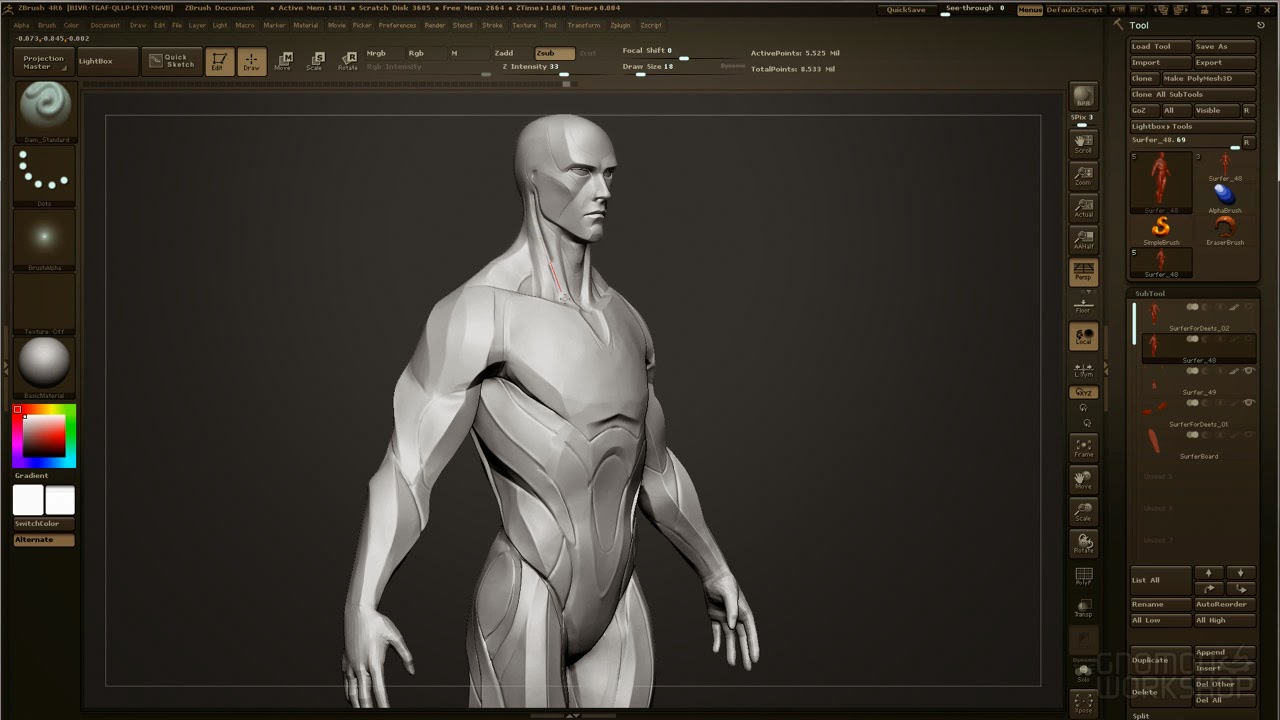1280x720 pixels.
Task: Select the Zoom tool on the right sidebar
Action: pos(1084,177)
